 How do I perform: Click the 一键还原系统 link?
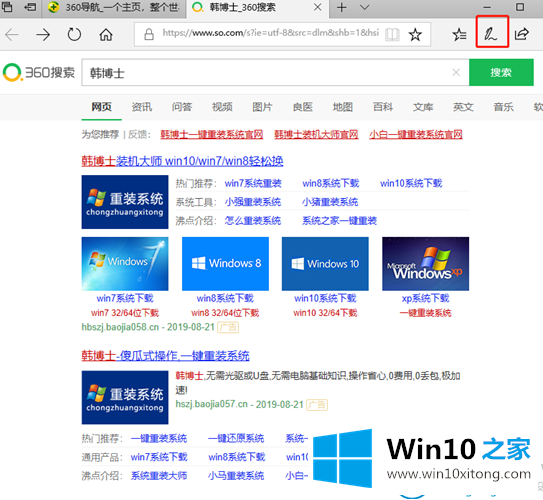tap(236, 438)
